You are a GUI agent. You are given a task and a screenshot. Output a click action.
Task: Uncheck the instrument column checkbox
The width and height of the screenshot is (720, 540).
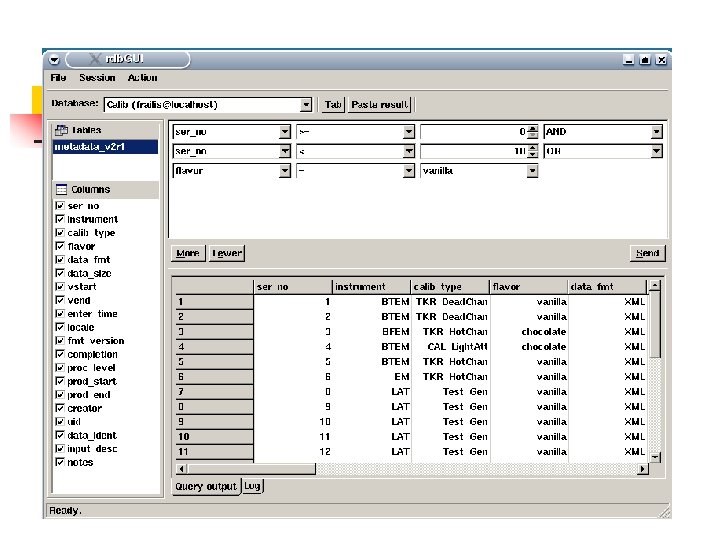pyautogui.click(x=60, y=219)
